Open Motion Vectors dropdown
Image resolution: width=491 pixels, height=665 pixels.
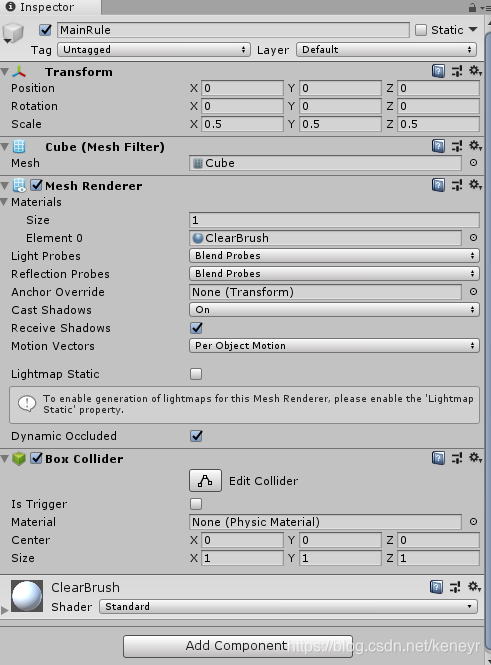tap(334, 346)
